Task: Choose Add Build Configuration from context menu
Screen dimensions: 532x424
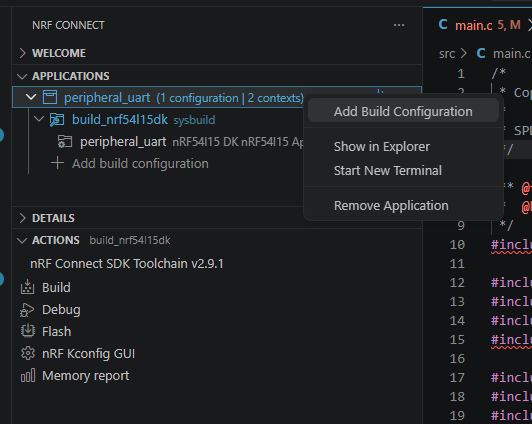Action: click(403, 111)
